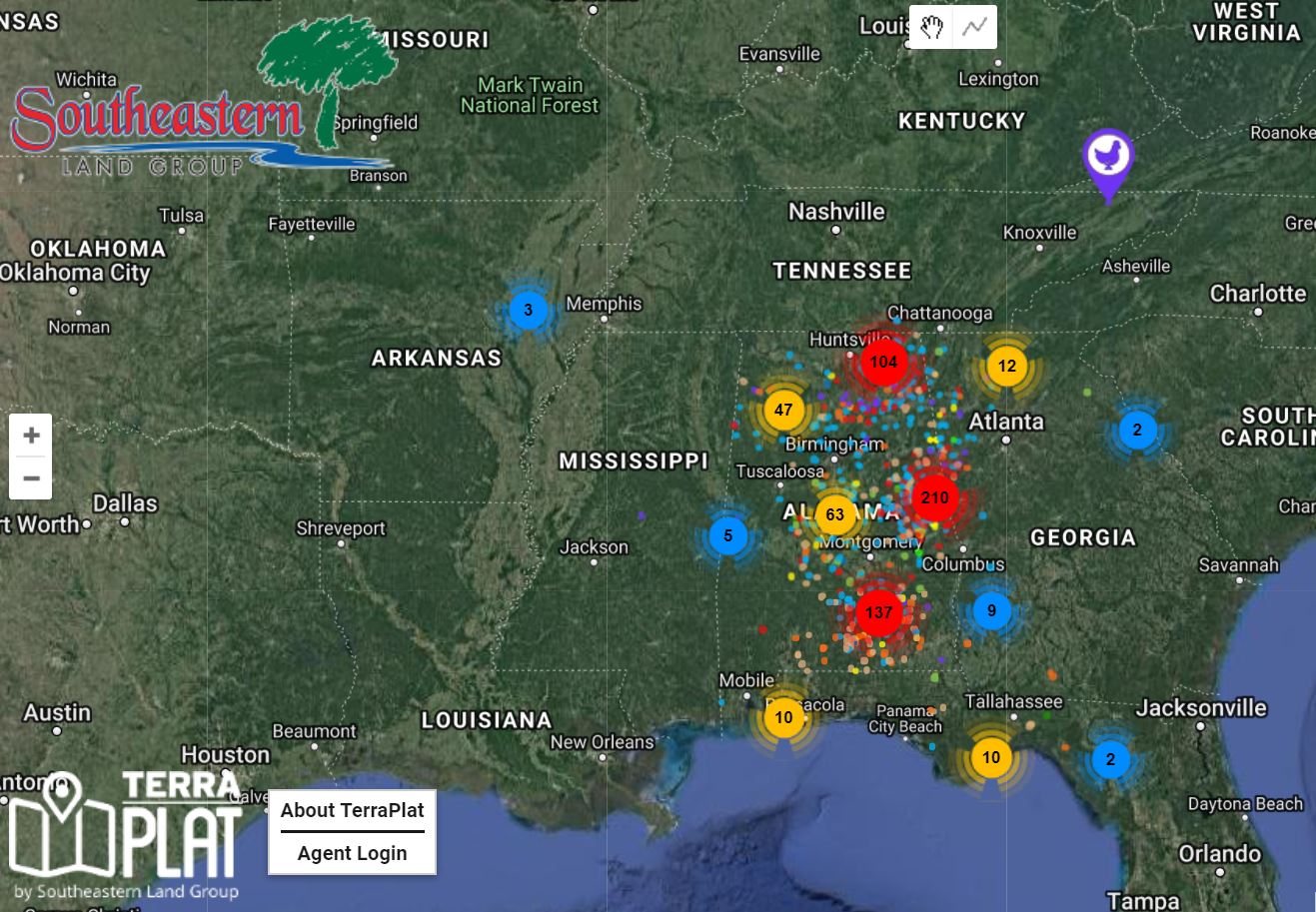Viewport: 1316px width, 912px height.
Task: Open the About TerraPlat link
Action: coord(352,810)
